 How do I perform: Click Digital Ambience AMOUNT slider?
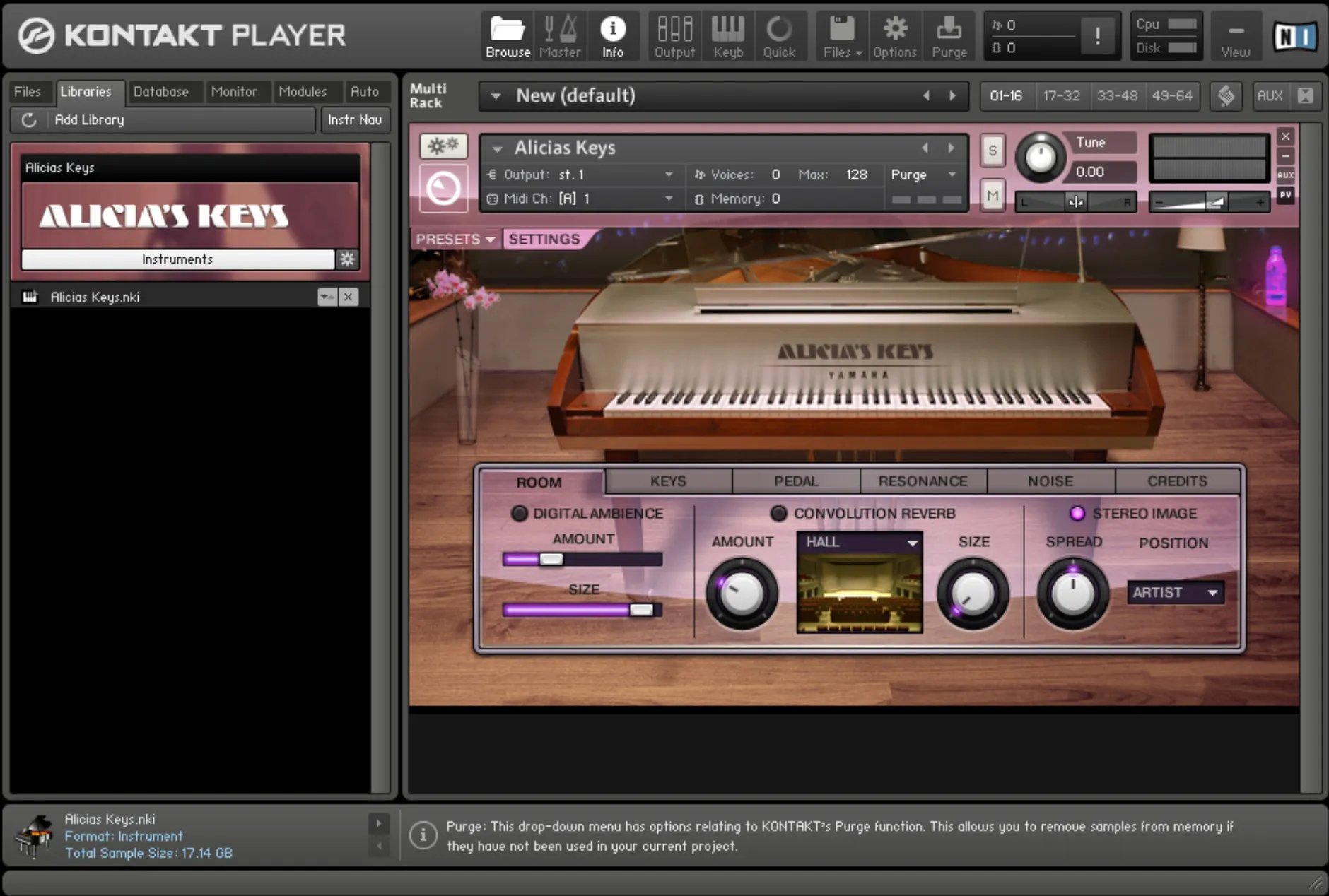582,560
